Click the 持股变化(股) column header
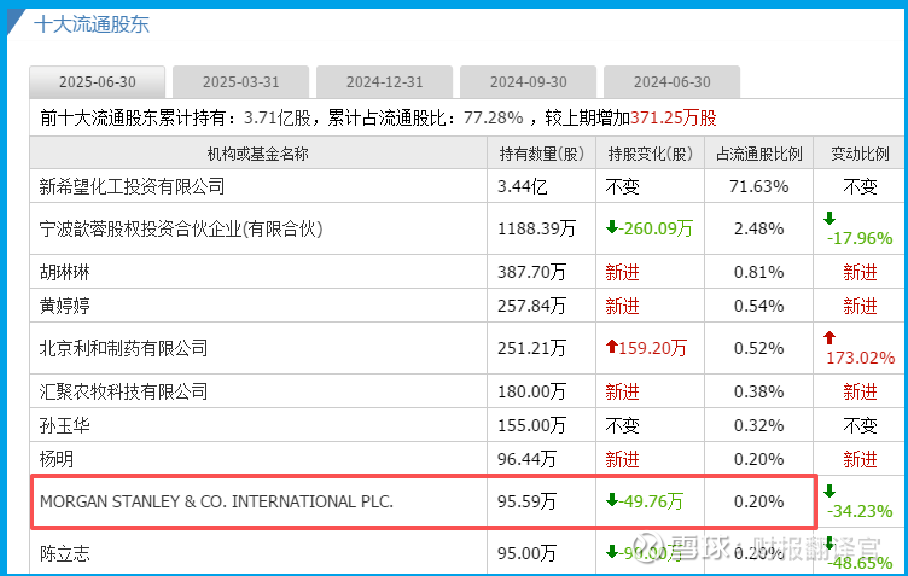This screenshot has width=908, height=576. tap(650, 153)
